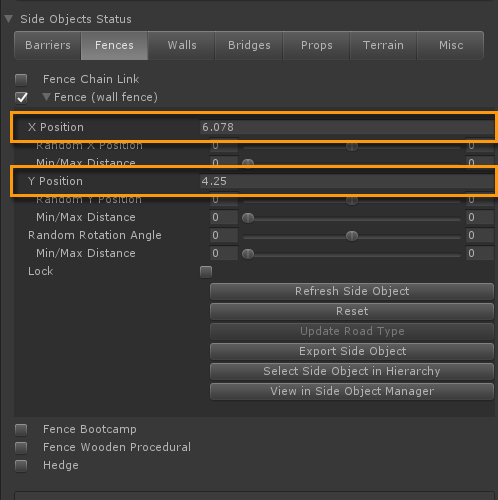Screen dimensions: 498x500
Task: Select the Terrain tab
Action: point(383,45)
